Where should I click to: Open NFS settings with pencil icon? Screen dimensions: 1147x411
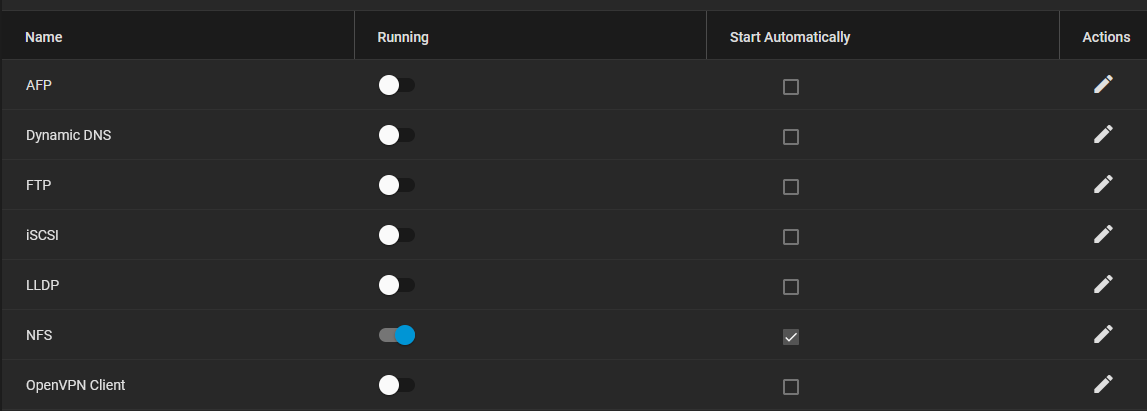1103,335
